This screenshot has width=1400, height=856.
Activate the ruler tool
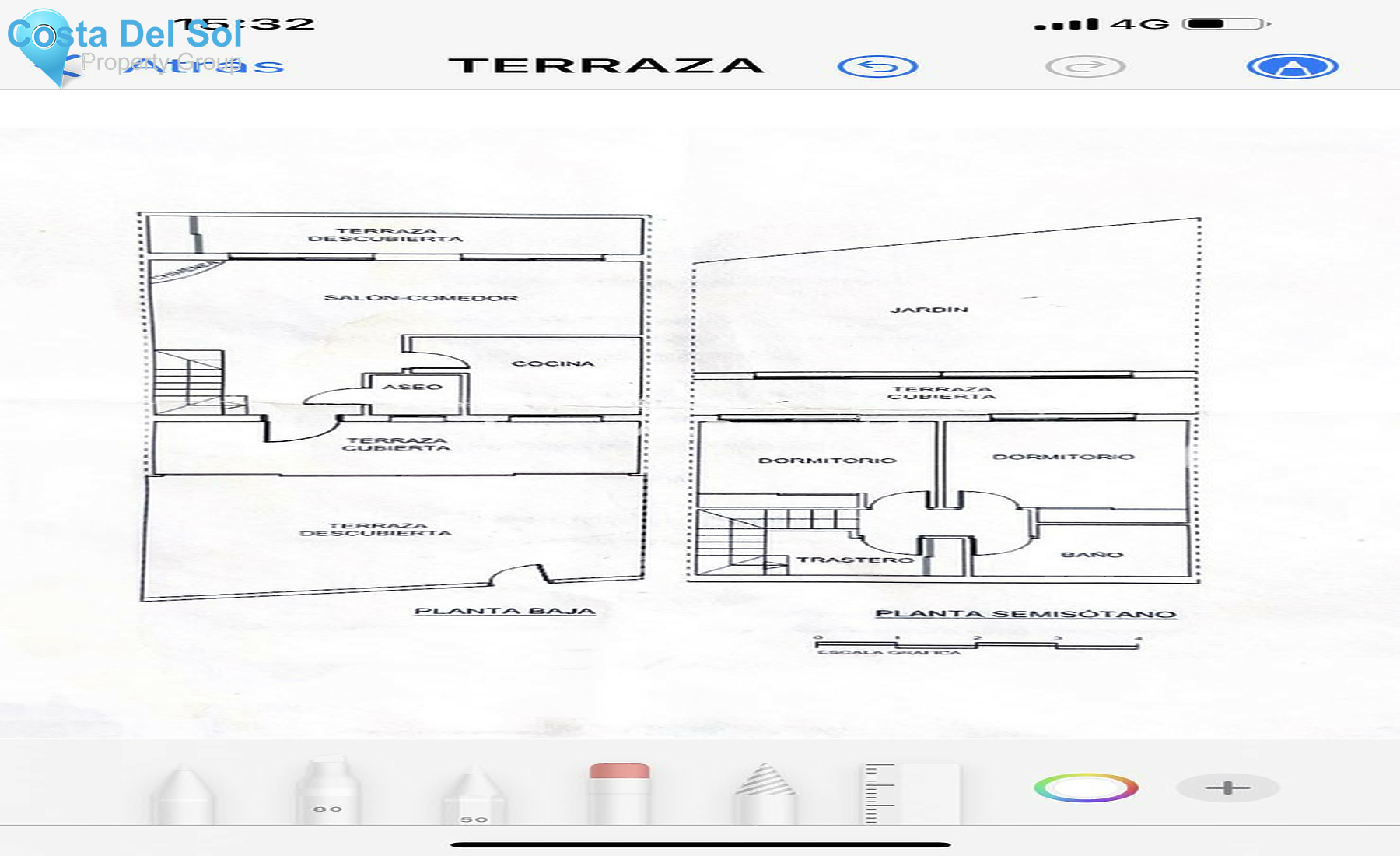pos(910,792)
